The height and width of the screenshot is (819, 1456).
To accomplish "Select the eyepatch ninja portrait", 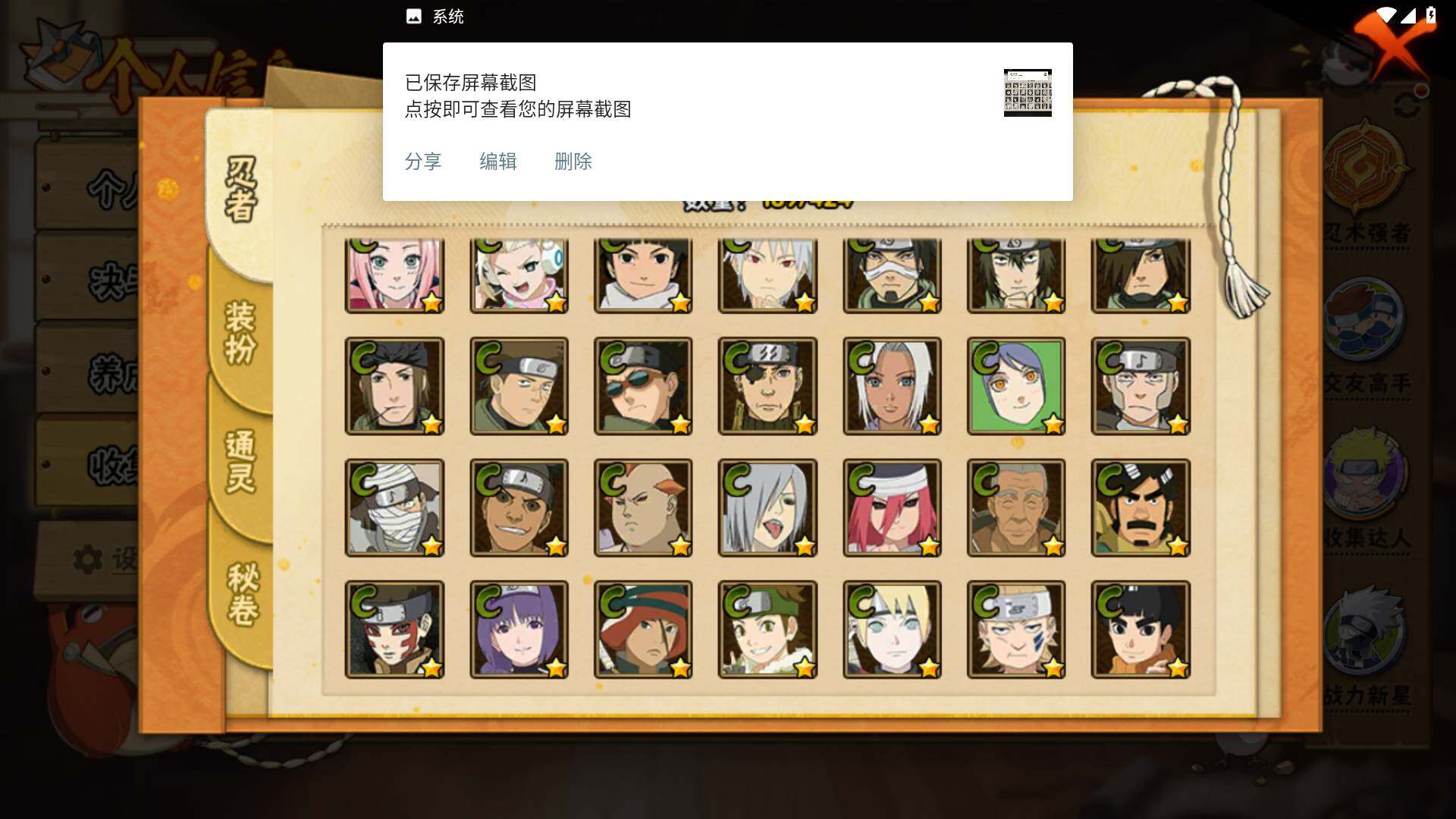I will point(767,386).
